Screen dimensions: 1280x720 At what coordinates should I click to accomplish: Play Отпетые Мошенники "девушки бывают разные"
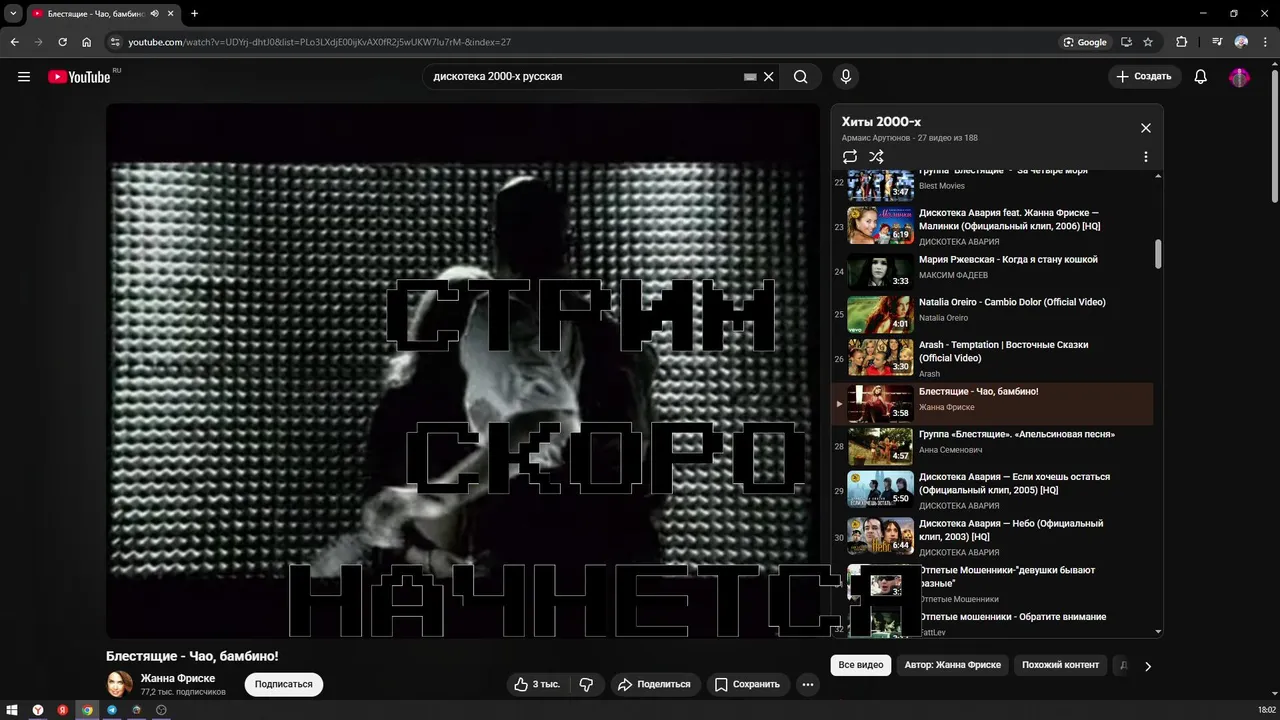(992, 584)
